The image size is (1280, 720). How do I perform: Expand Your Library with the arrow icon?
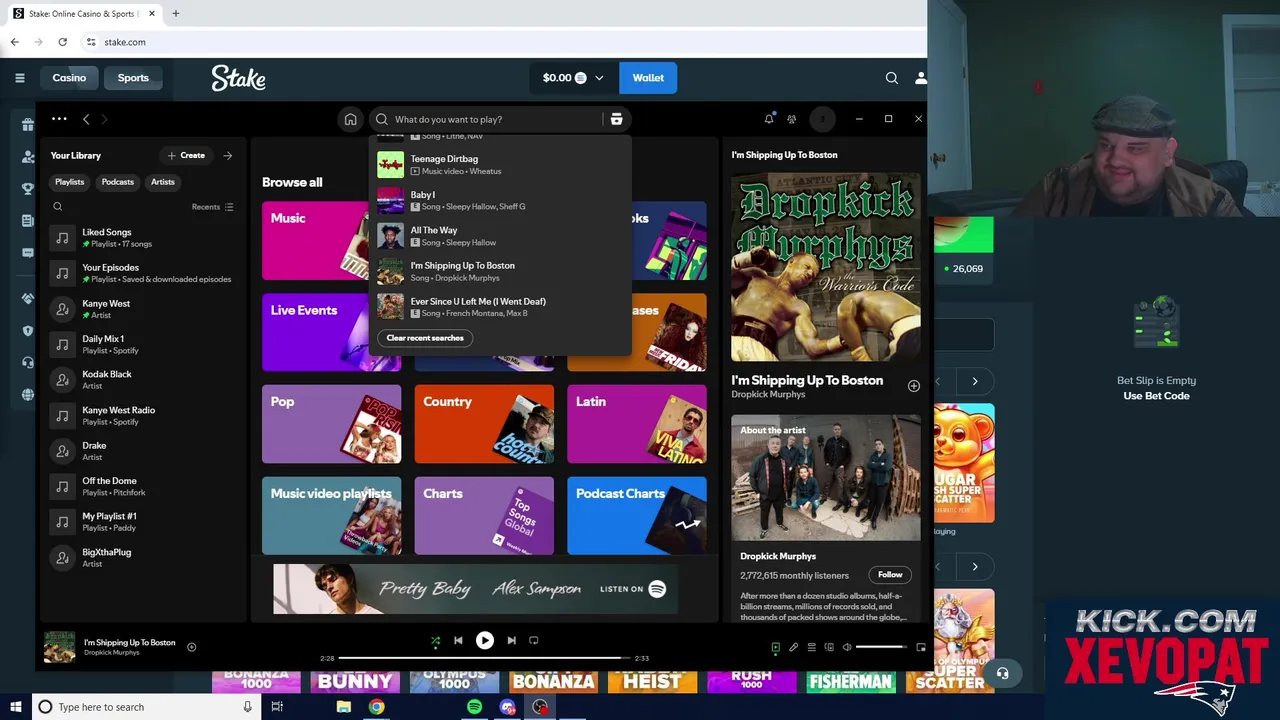(228, 155)
